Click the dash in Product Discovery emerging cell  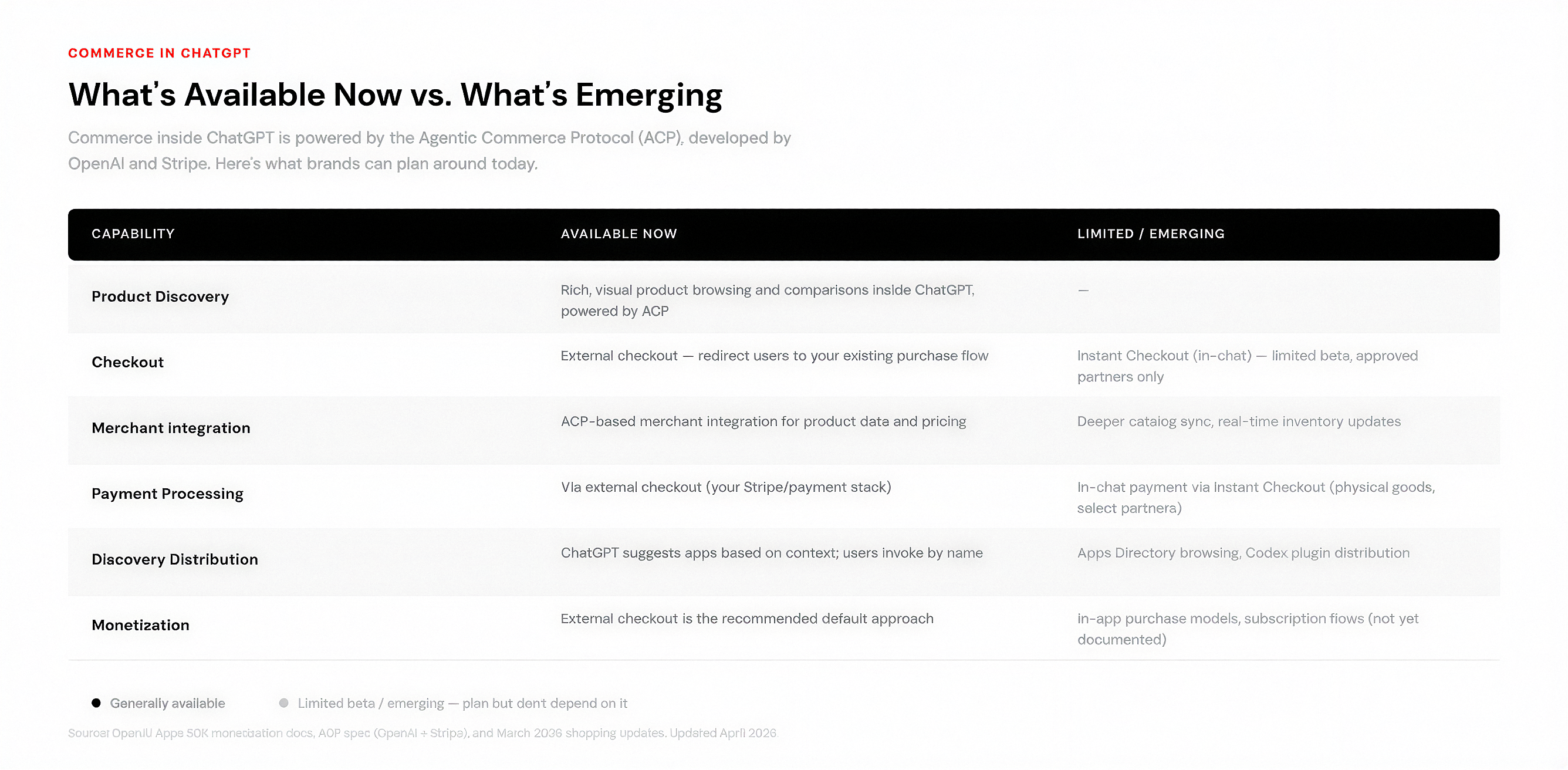coord(1083,291)
